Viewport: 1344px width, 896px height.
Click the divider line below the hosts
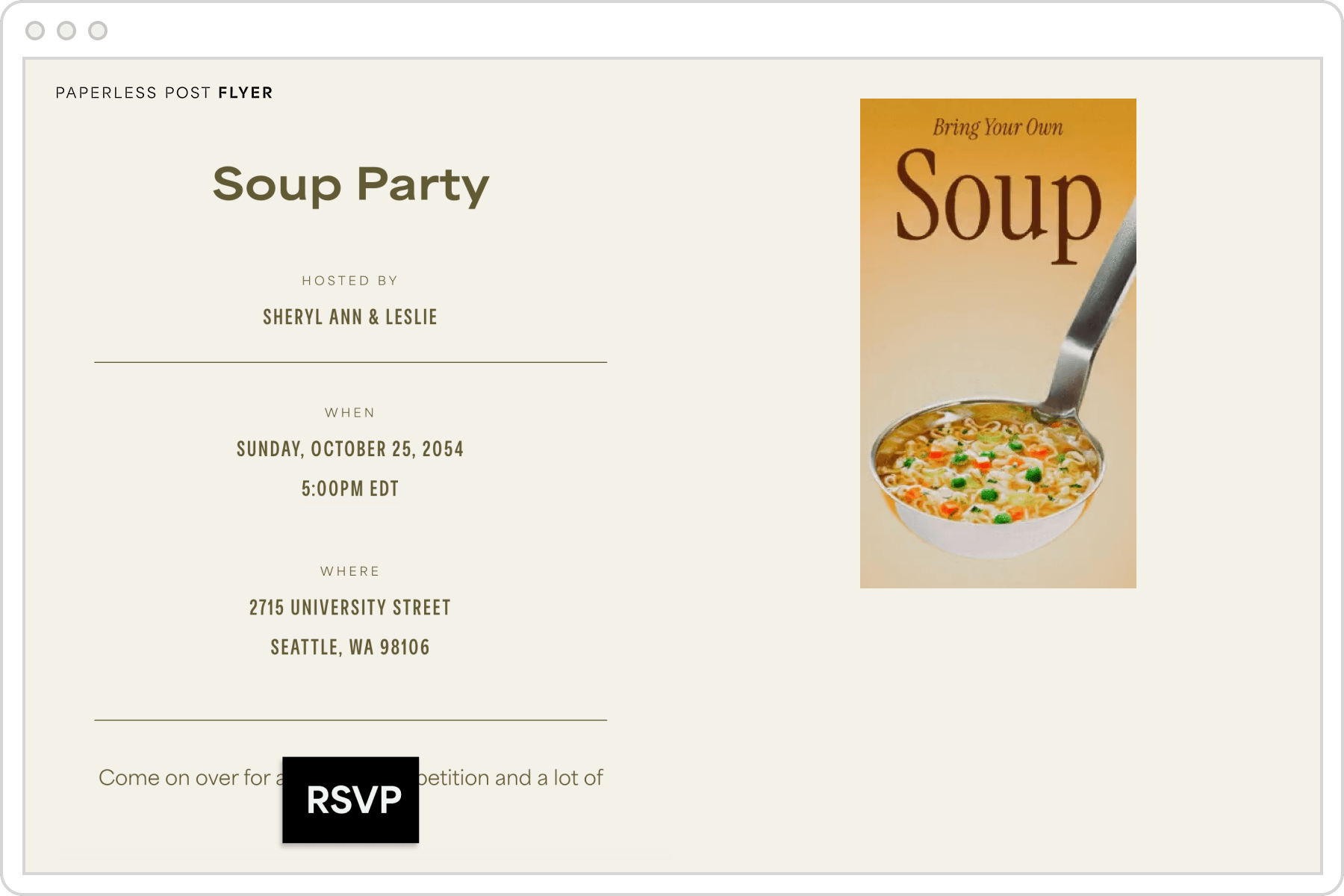(x=349, y=362)
